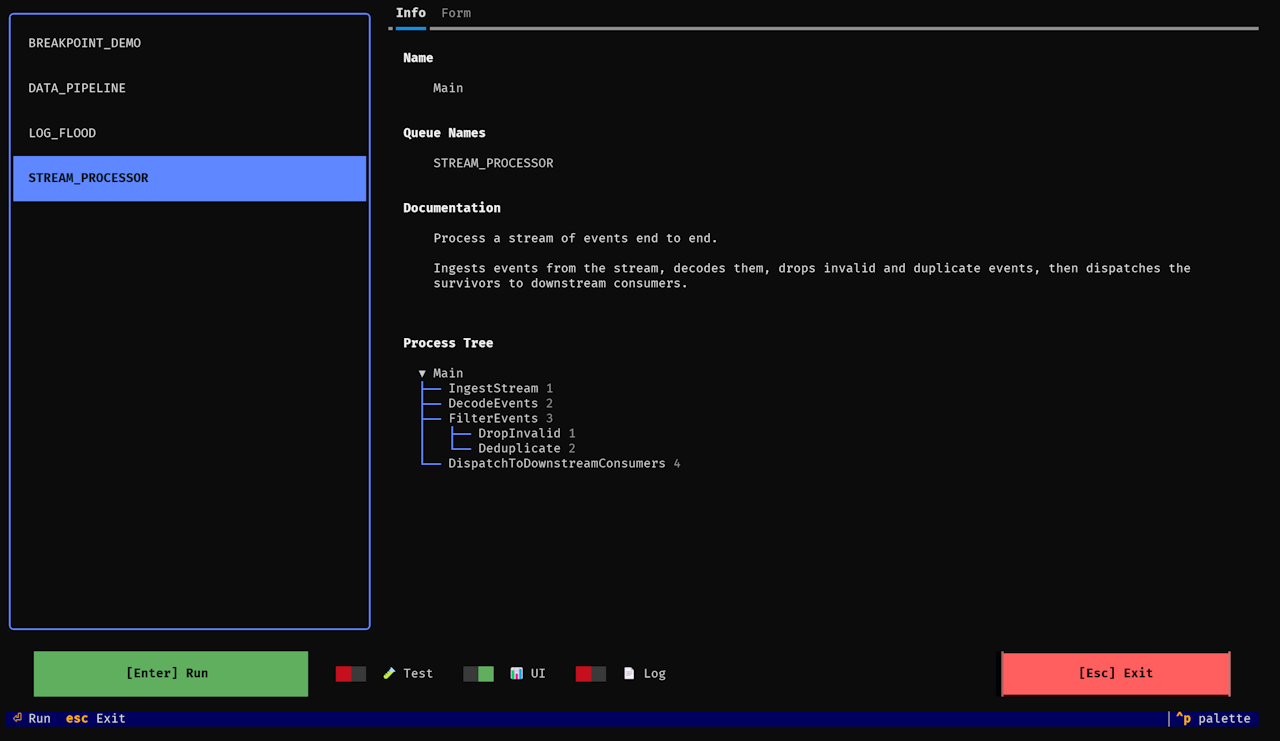Click the Documentation heading
Viewport: 1280px width, 741px height.
pos(452,208)
